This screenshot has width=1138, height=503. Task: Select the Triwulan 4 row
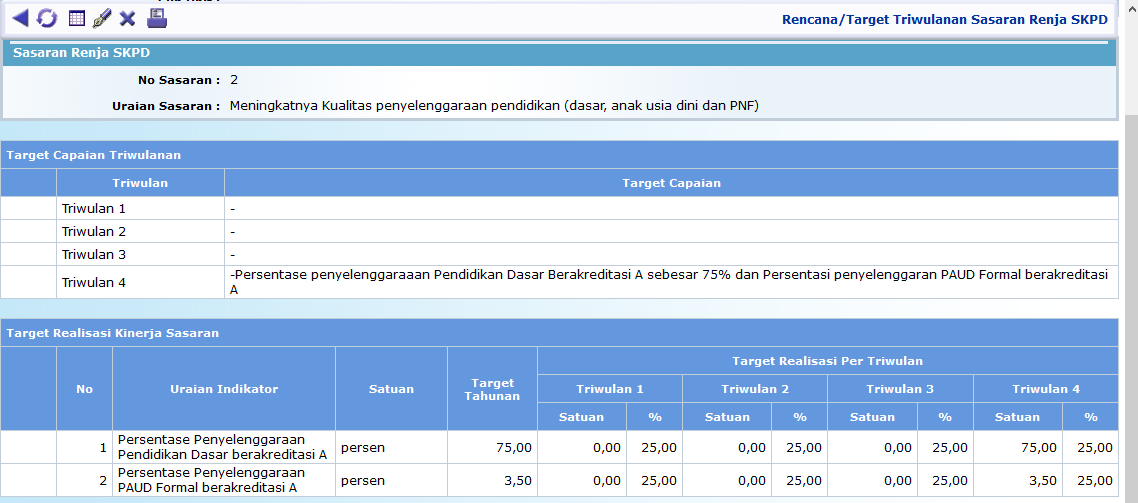coord(94,282)
